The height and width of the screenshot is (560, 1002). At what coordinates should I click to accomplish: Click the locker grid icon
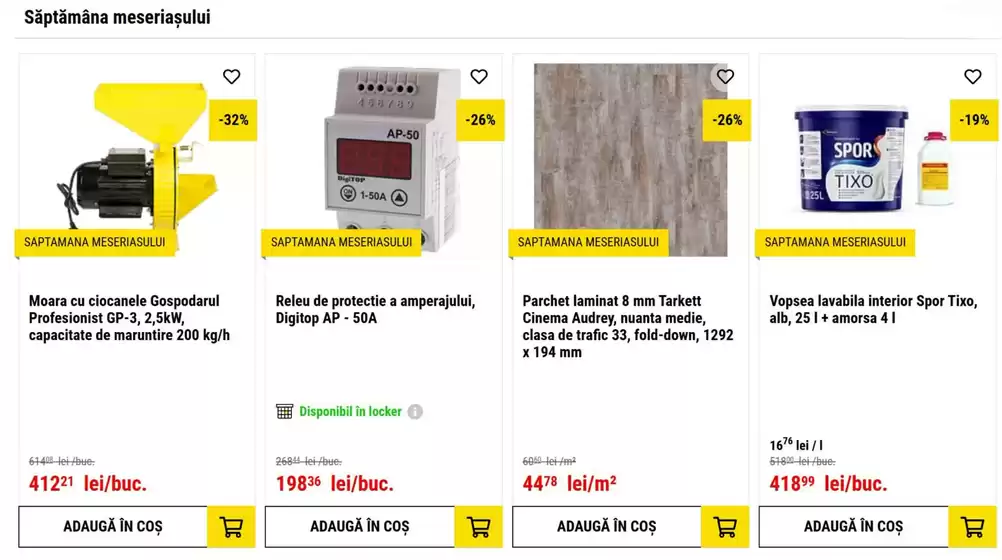point(284,411)
